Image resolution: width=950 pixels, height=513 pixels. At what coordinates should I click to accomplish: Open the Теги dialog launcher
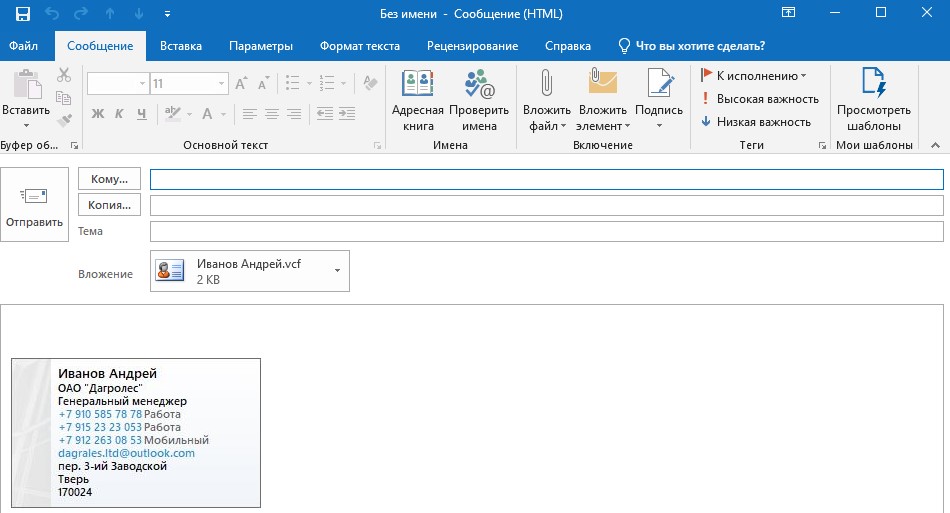(x=822, y=145)
